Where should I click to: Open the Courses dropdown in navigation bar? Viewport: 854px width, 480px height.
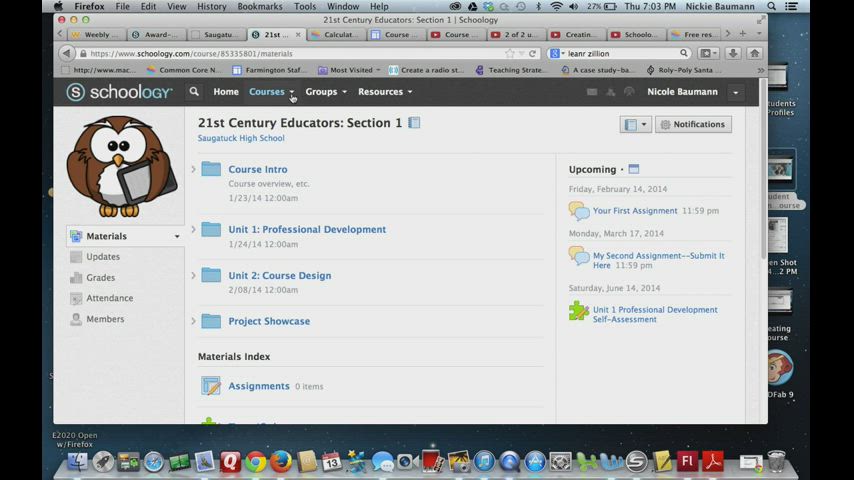271,92
